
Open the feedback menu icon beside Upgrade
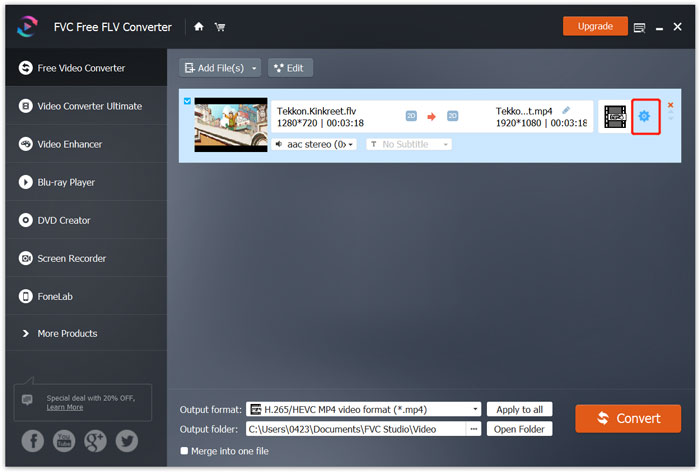[x=639, y=28]
